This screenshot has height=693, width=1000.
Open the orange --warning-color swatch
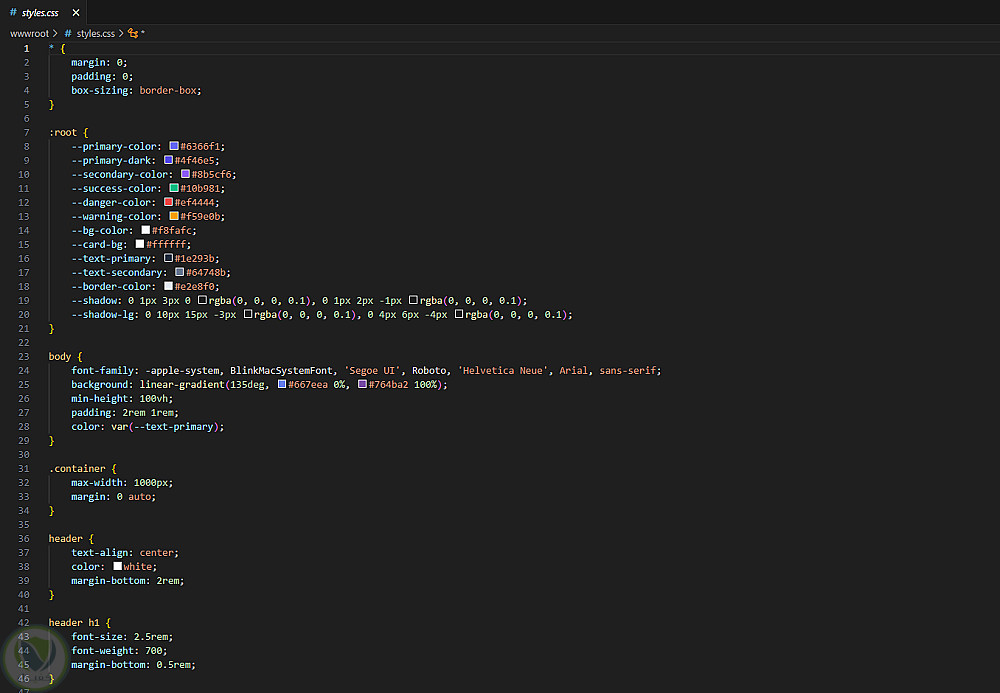pyautogui.click(x=174, y=216)
